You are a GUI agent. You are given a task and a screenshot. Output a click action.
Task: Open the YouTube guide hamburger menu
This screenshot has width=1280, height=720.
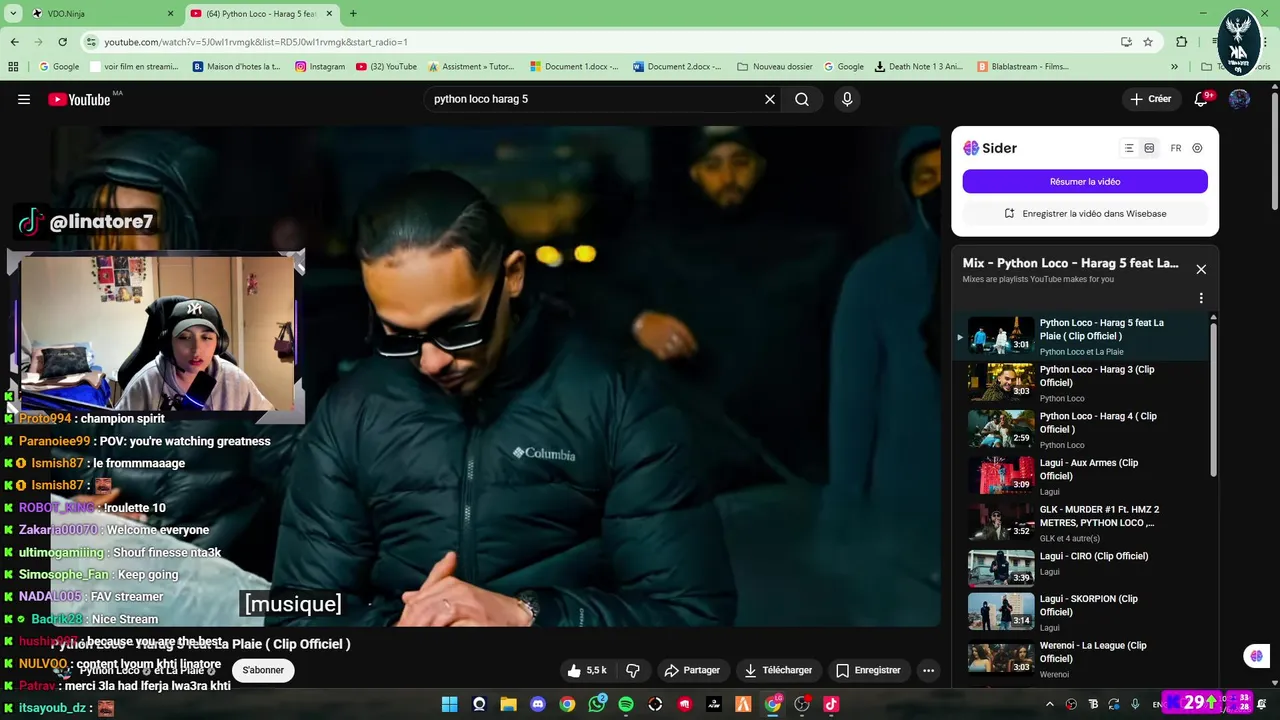(24, 99)
